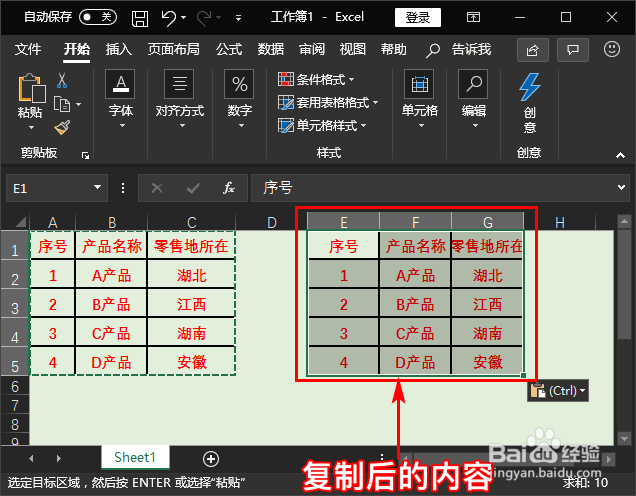The height and width of the screenshot is (496, 636).
Task: Click the 粘贴 Paste clipboard icon
Action: point(31,88)
